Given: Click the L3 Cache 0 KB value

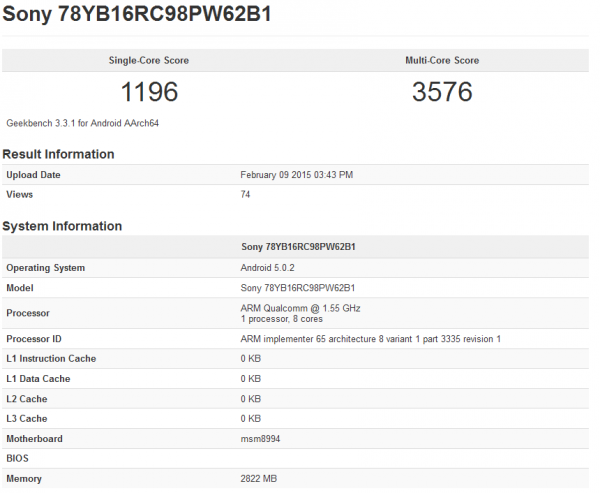Looking at the screenshot, I should pyautogui.click(x=251, y=418).
